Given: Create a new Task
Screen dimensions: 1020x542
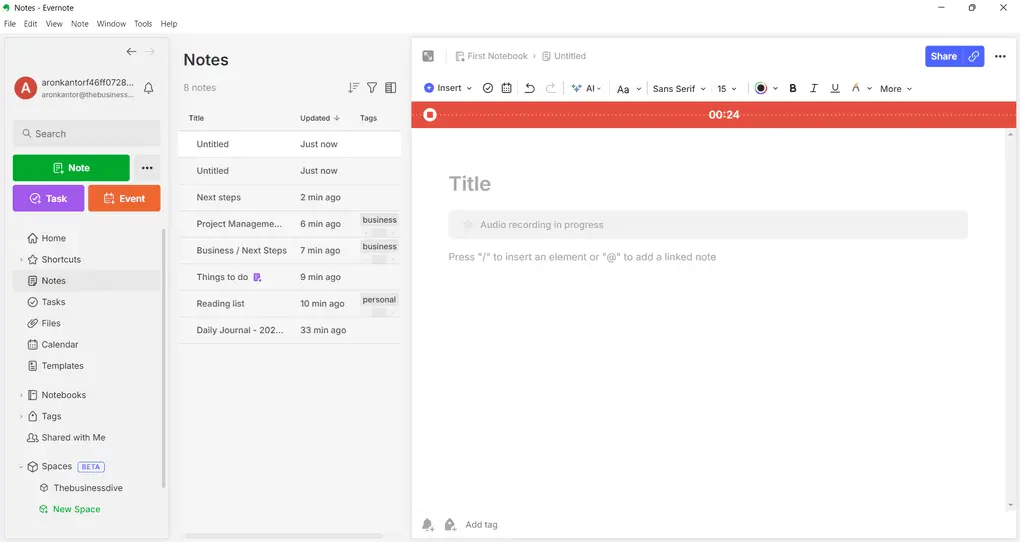Looking at the screenshot, I should point(48,198).
